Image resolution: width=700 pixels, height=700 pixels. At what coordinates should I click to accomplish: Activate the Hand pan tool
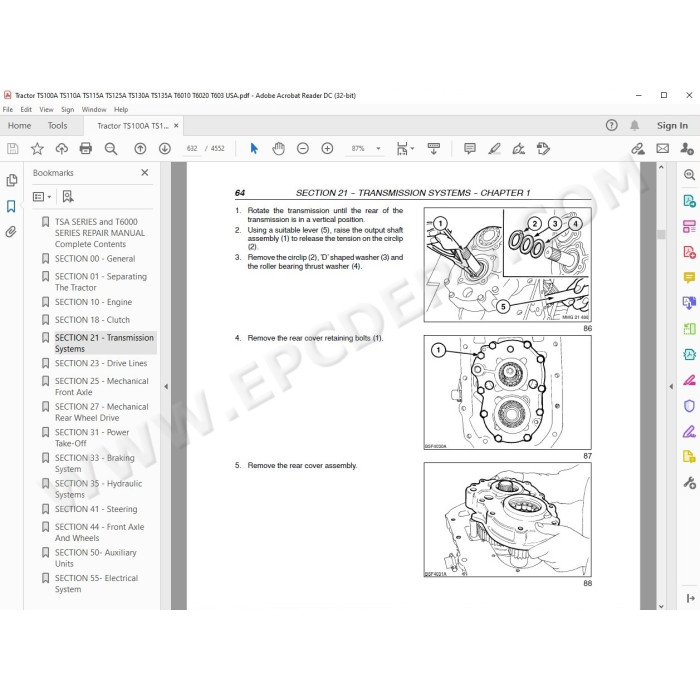[x=279, y=149]
